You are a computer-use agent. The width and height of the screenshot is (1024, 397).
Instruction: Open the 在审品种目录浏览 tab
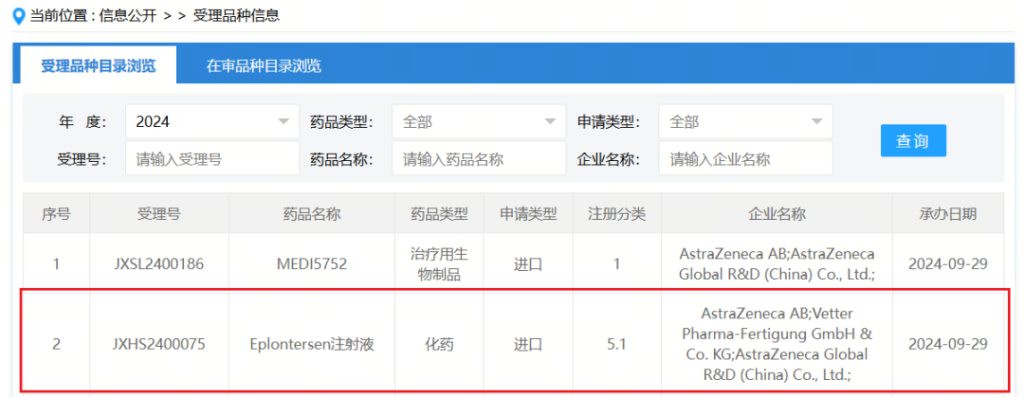click(x=264, y=65)
